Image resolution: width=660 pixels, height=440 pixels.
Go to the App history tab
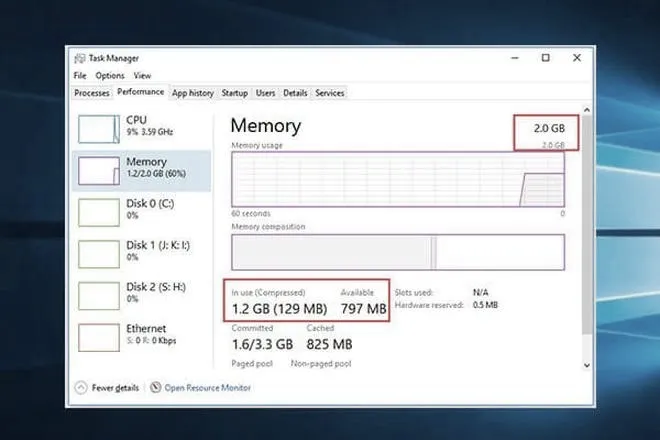coord(193,93)
